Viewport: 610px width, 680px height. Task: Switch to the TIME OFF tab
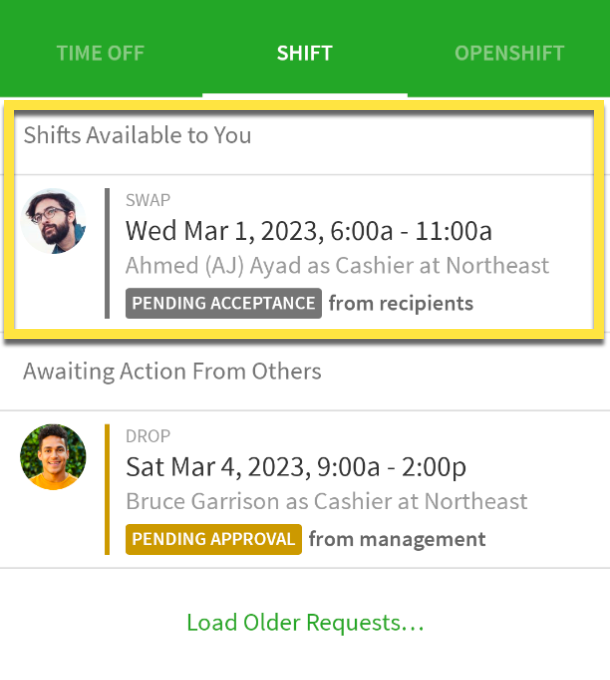pos(100,53)
